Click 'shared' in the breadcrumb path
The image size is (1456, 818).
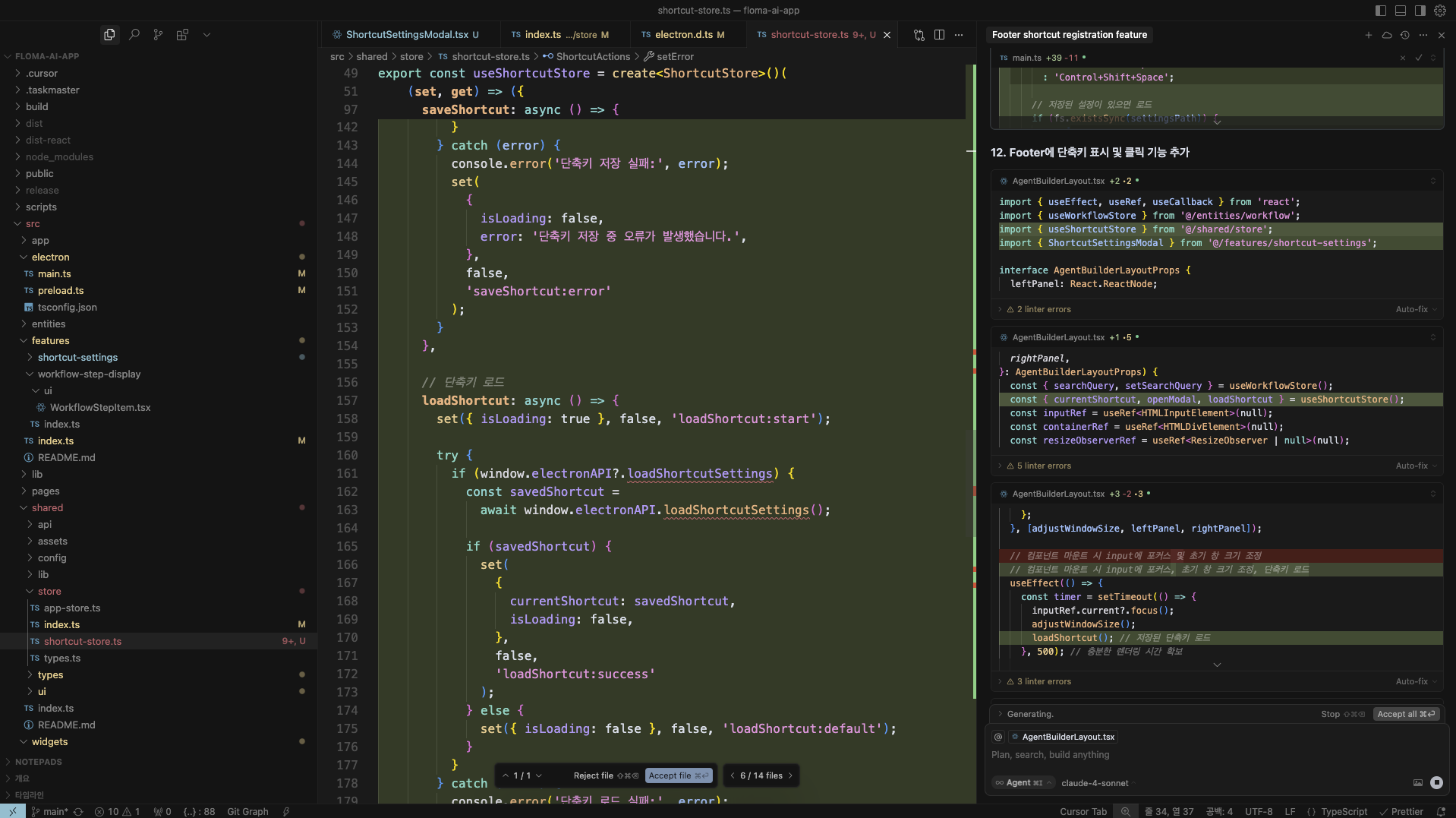(x=372, y=57)
